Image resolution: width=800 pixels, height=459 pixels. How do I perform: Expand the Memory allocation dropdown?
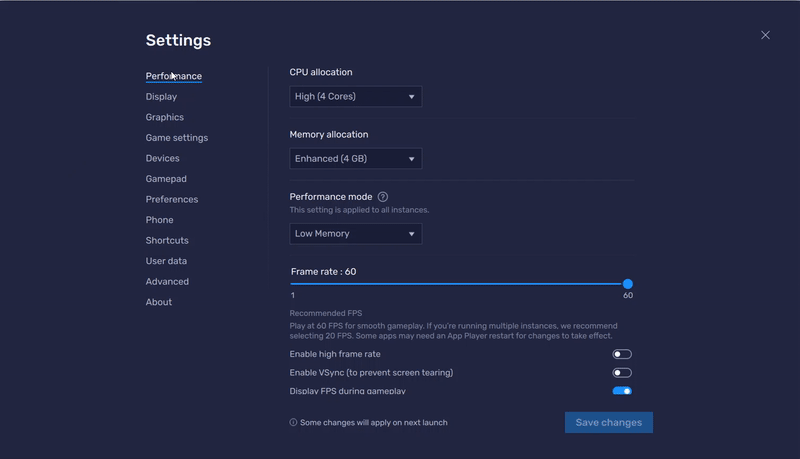tap(356, 159)
